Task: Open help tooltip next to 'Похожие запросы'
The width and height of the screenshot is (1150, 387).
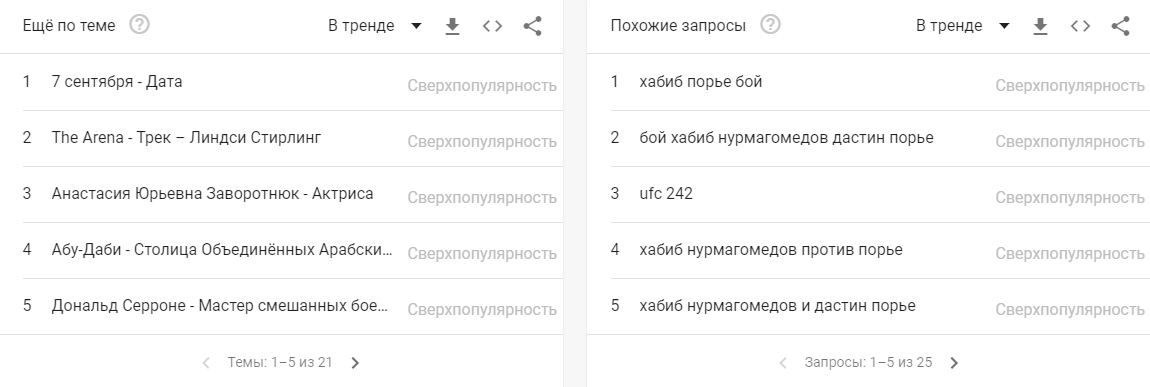Action: (770, 25)
